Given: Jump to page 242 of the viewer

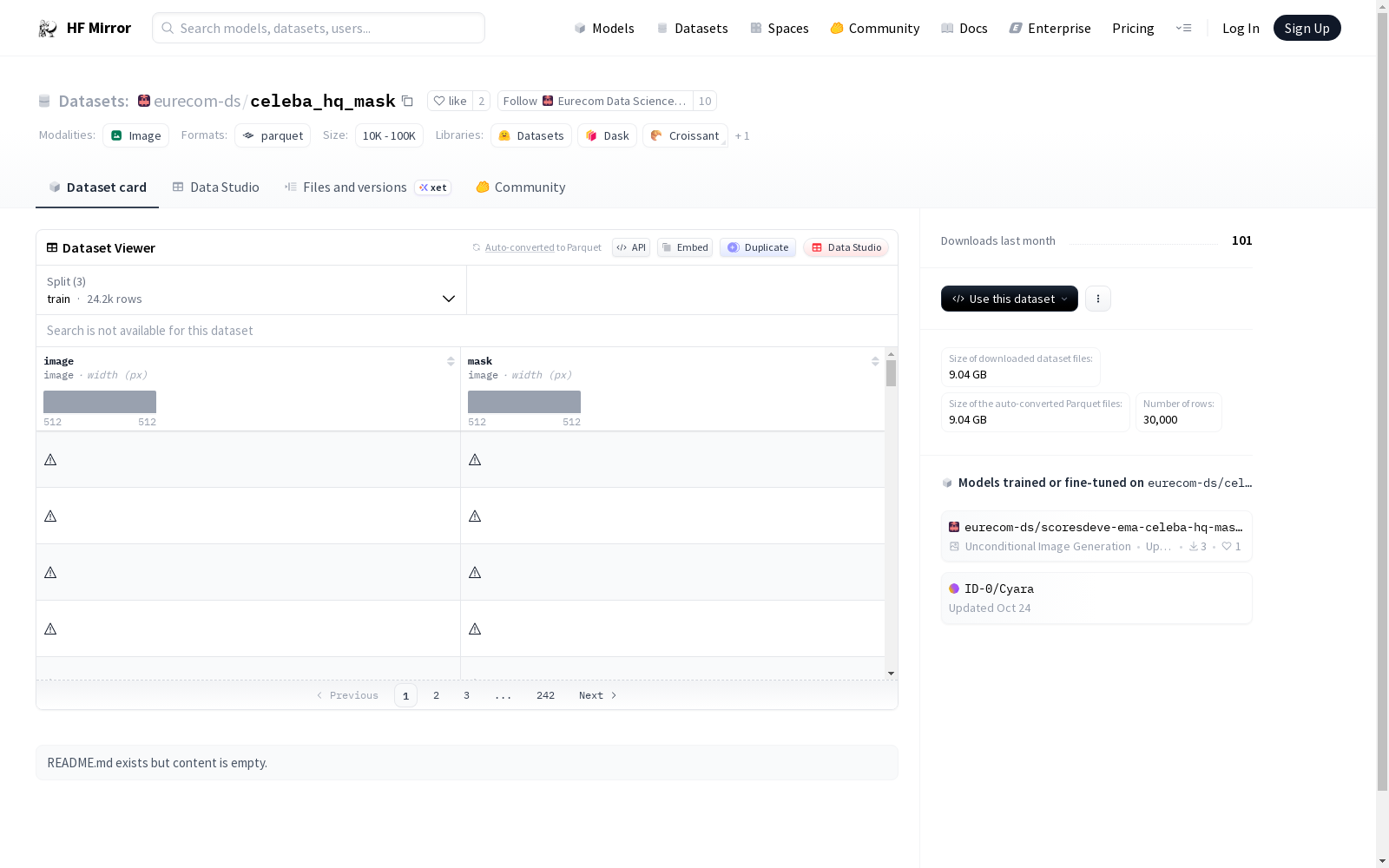Looking at the screenshot, I should pos(545,695).
